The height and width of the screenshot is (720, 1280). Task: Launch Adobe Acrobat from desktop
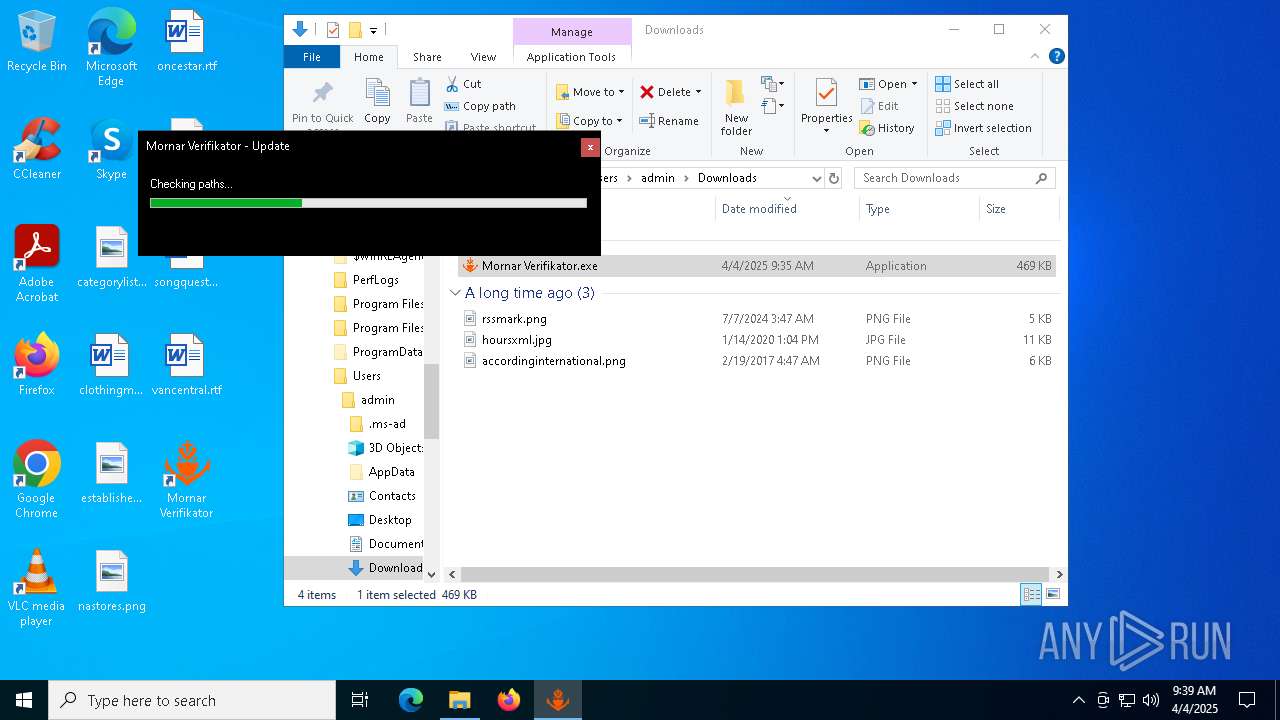tap(37, 264)
